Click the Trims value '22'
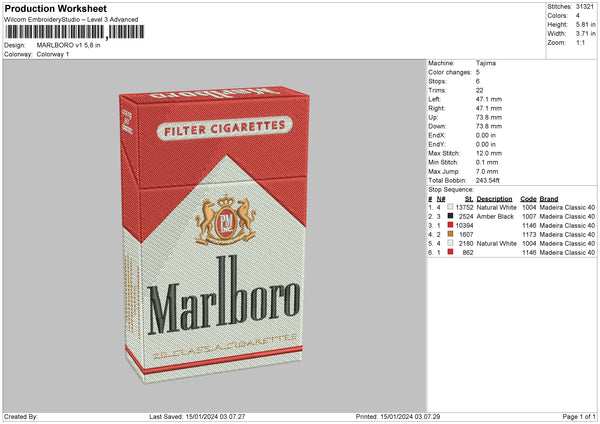Viewport: 600px width, 424px height. click(479, 90)
